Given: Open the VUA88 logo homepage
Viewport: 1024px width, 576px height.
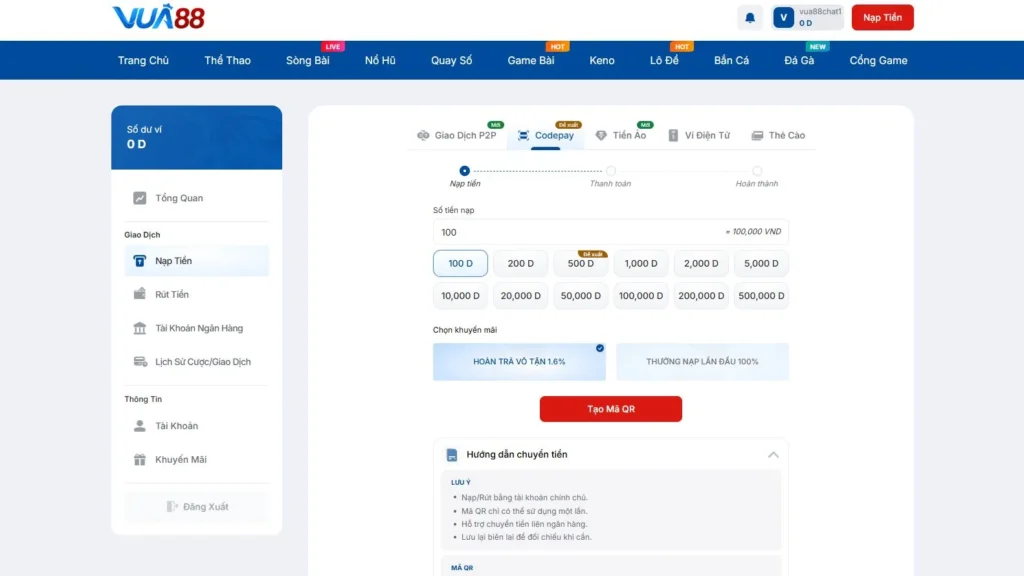Looking at the screenshot, I should 158,17.
